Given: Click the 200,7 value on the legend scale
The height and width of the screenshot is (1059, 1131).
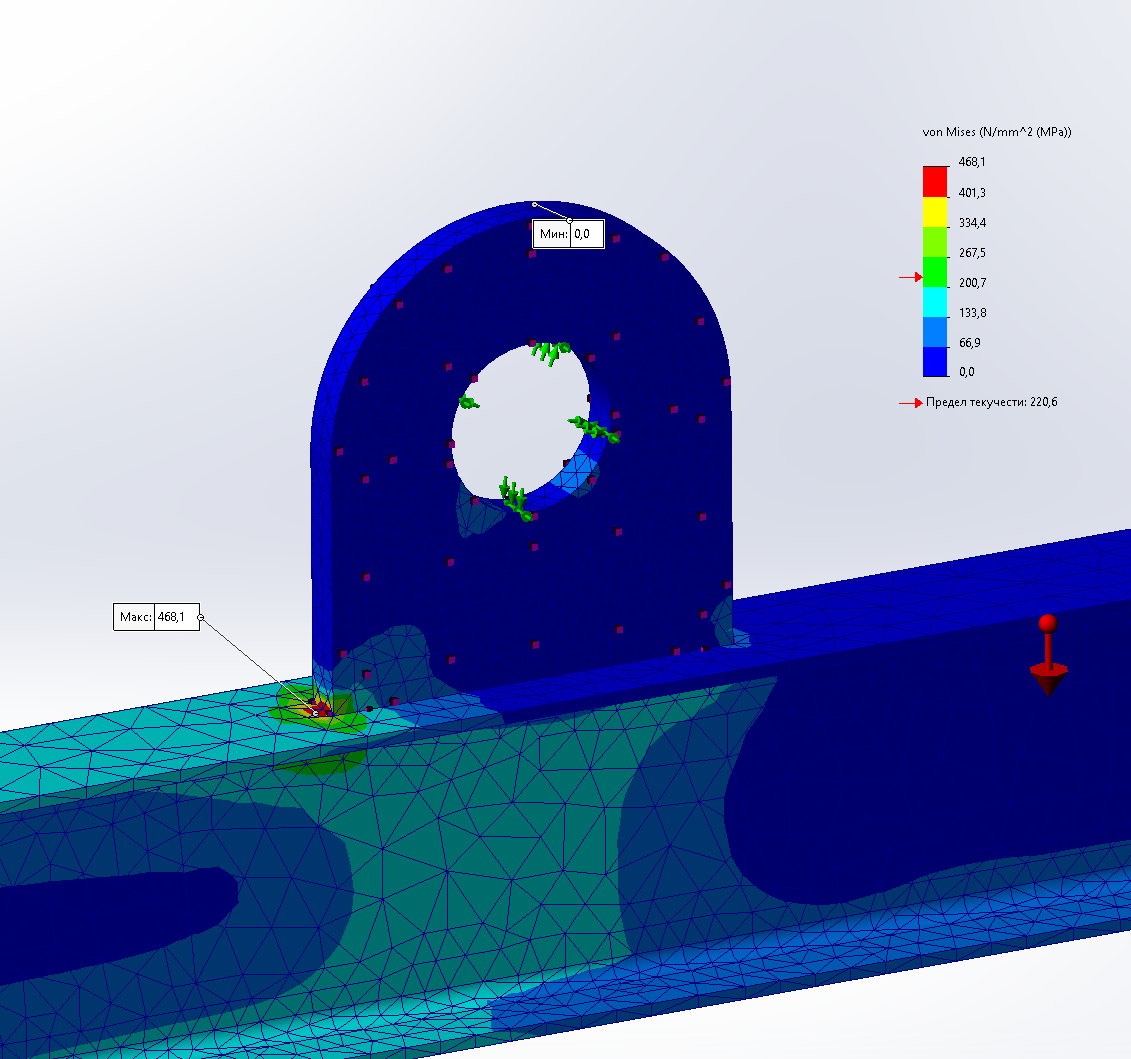Looking at the screenshot, I should [x=972, y=283].
